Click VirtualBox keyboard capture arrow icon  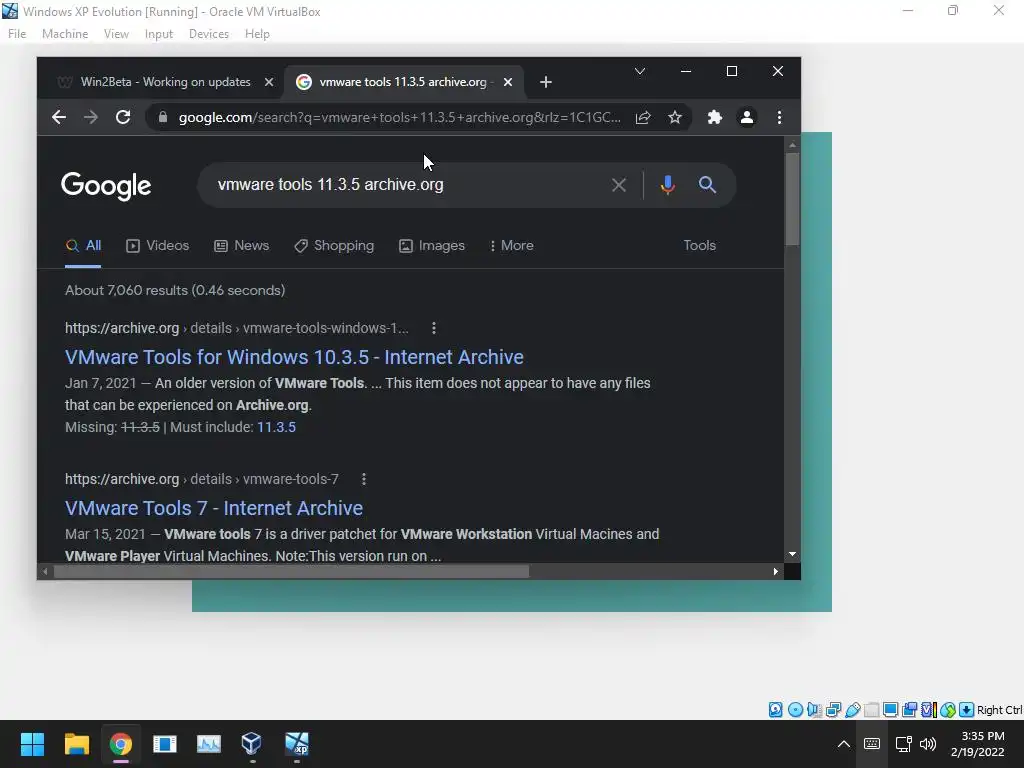pos(967,709)
